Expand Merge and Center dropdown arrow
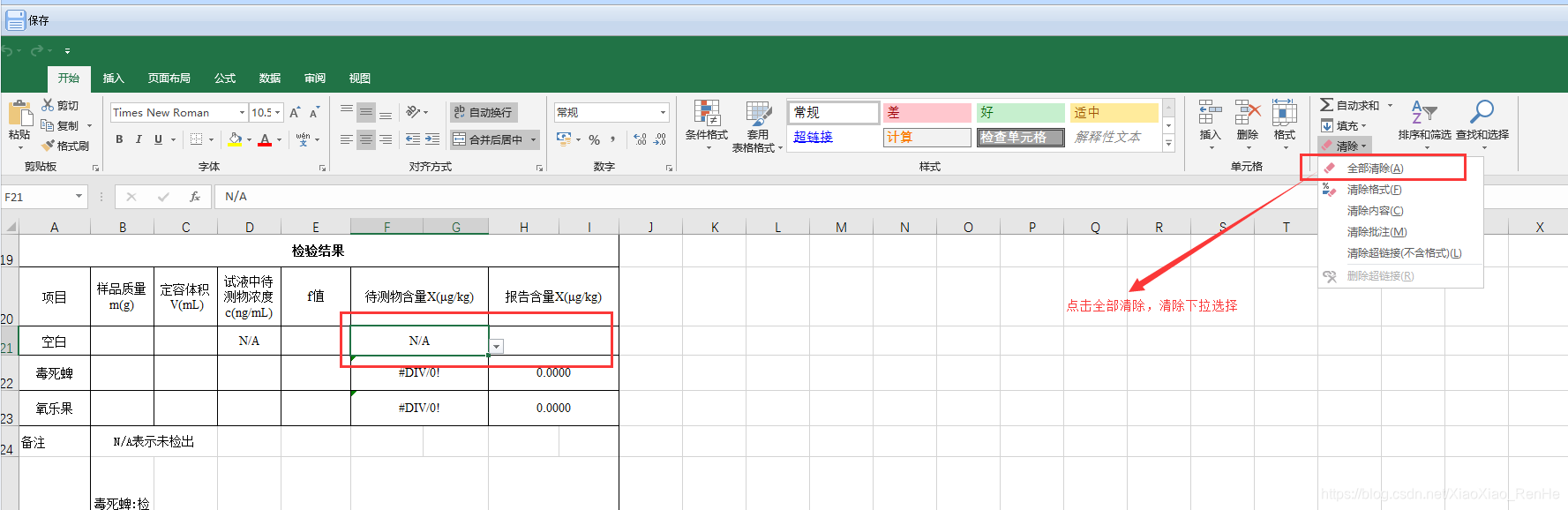The image size is (1568, 510). [534, 139]
